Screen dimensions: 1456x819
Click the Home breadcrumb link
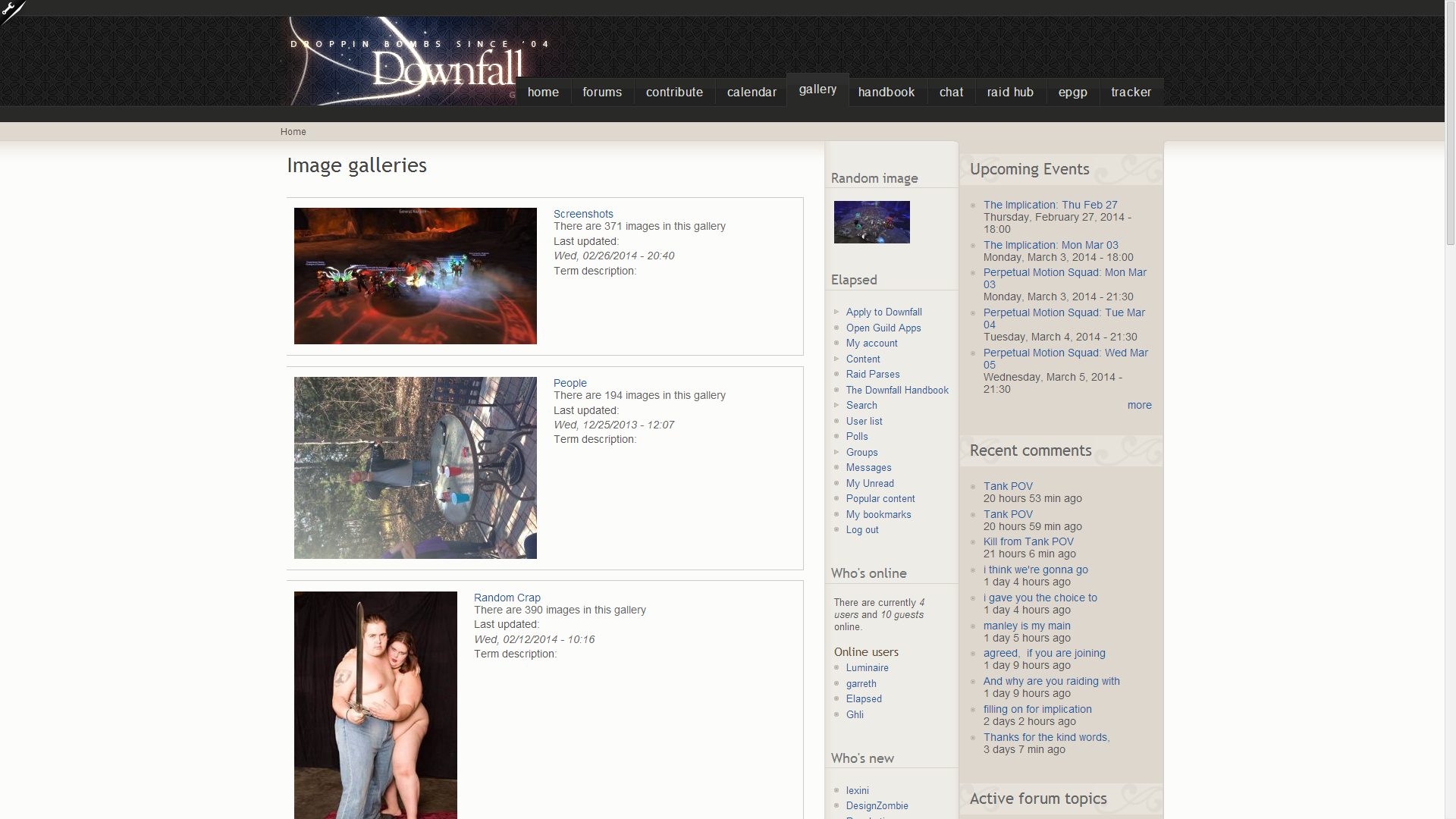(293, 132)
